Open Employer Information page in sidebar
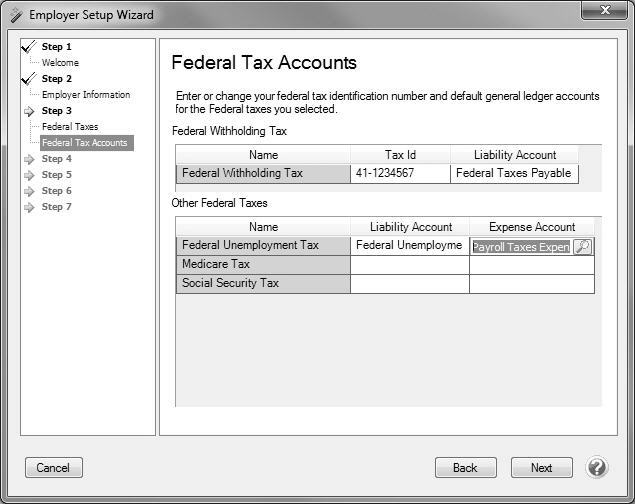Viewport: 635px width, 504px height. (86, 95)
